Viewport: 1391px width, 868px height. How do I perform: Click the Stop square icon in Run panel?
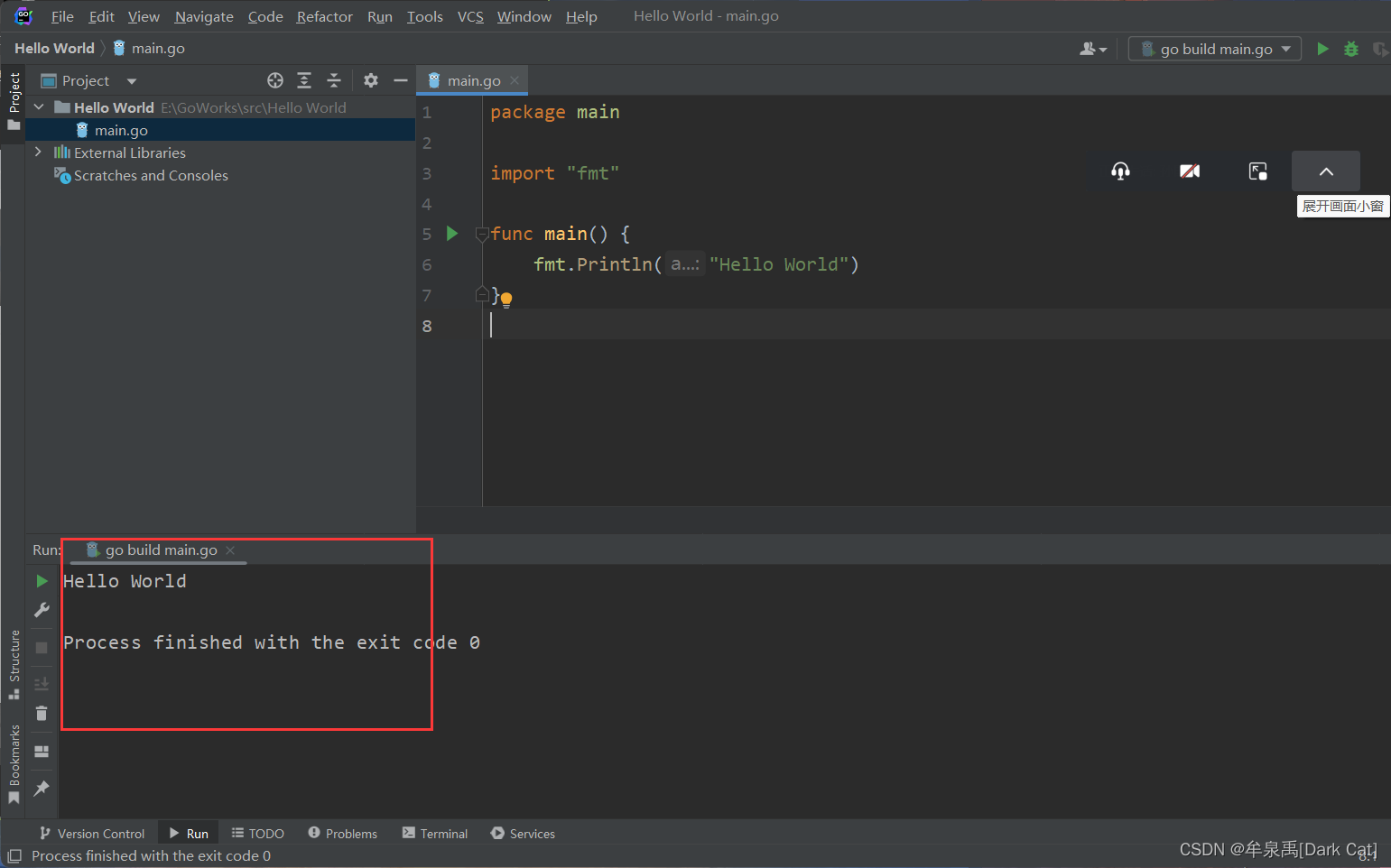(42, 648)
